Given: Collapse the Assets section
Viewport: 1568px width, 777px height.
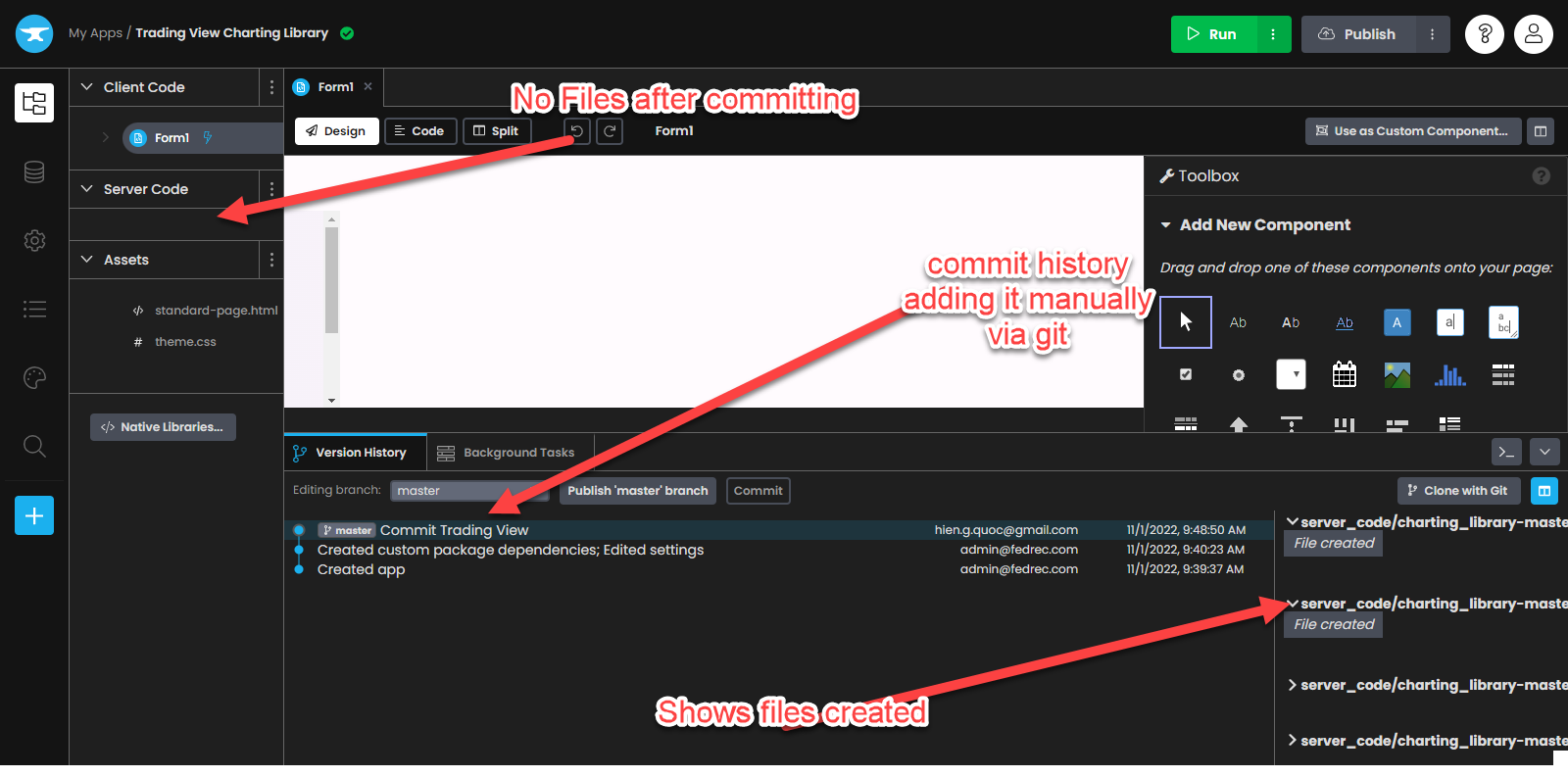Looking at the screenshot, I should pos(86,260).
